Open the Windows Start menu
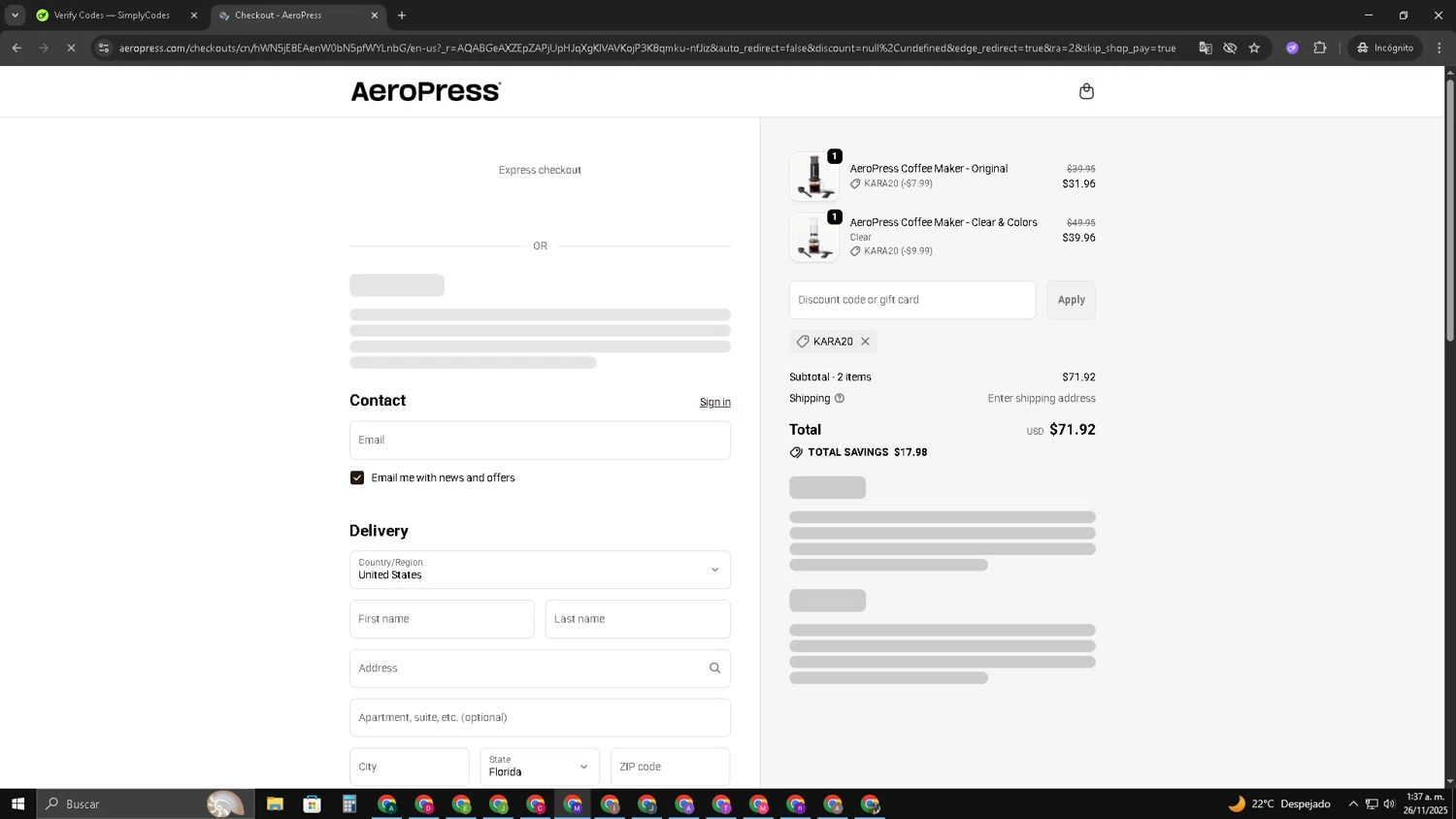The image size is (1456, 819). click(x=17, y=803)
